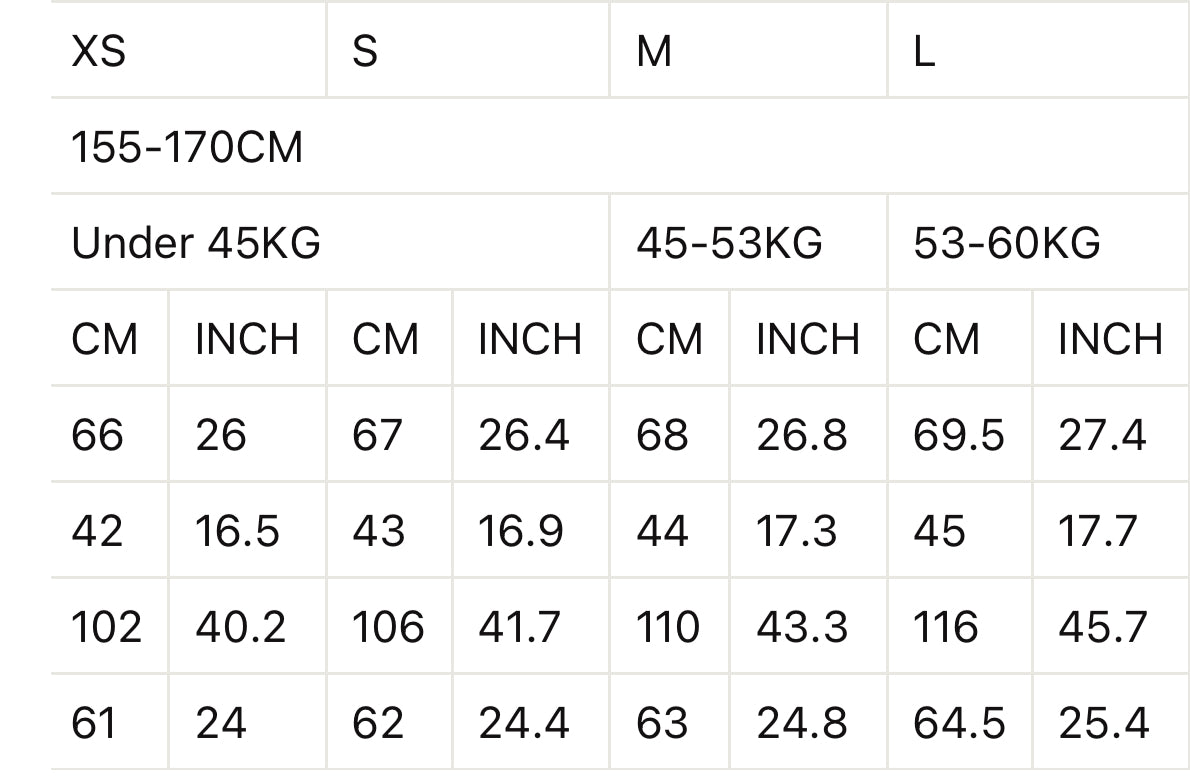Select the 69.5 measurement cell
Screen dimensions: 1190x783
coord(958,435)
